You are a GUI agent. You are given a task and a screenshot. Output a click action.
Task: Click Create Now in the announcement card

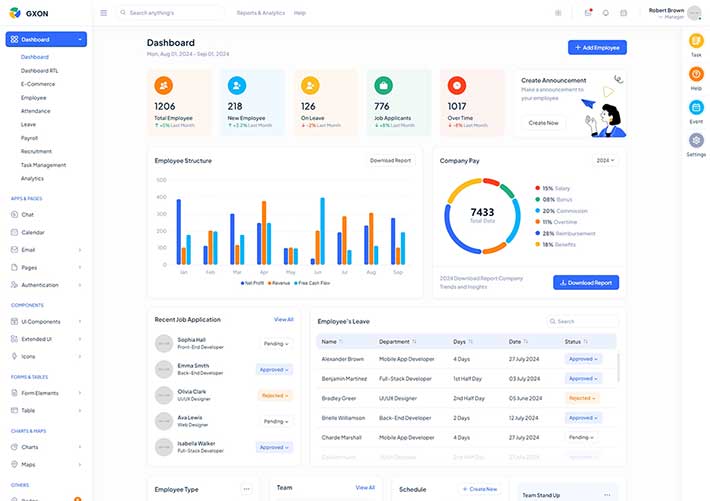(x=543, y=123)
